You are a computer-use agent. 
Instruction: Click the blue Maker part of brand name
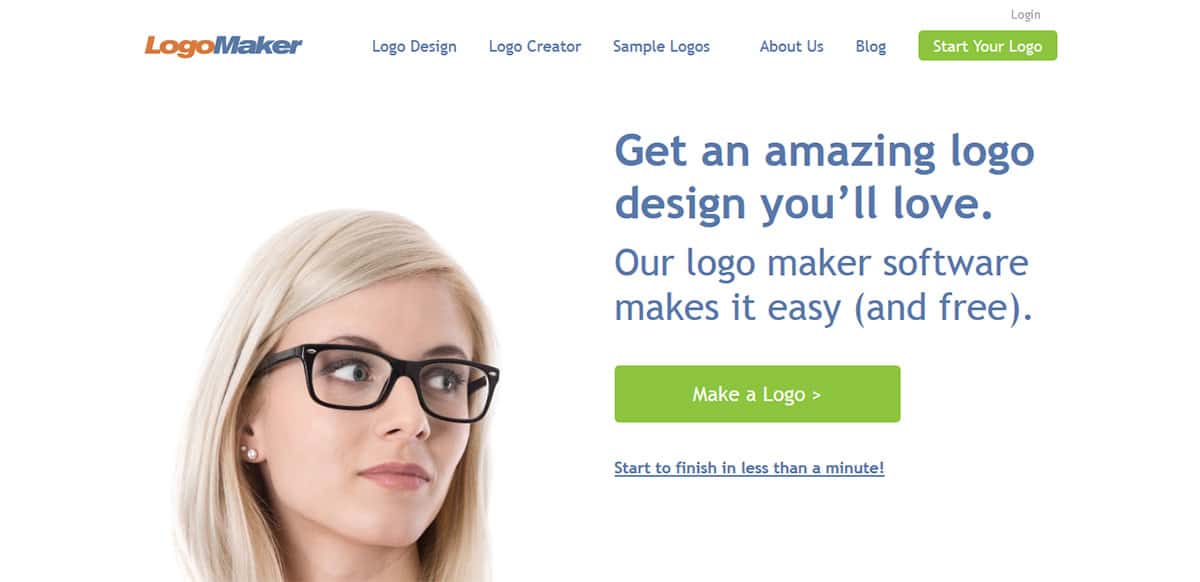(260, 45)
